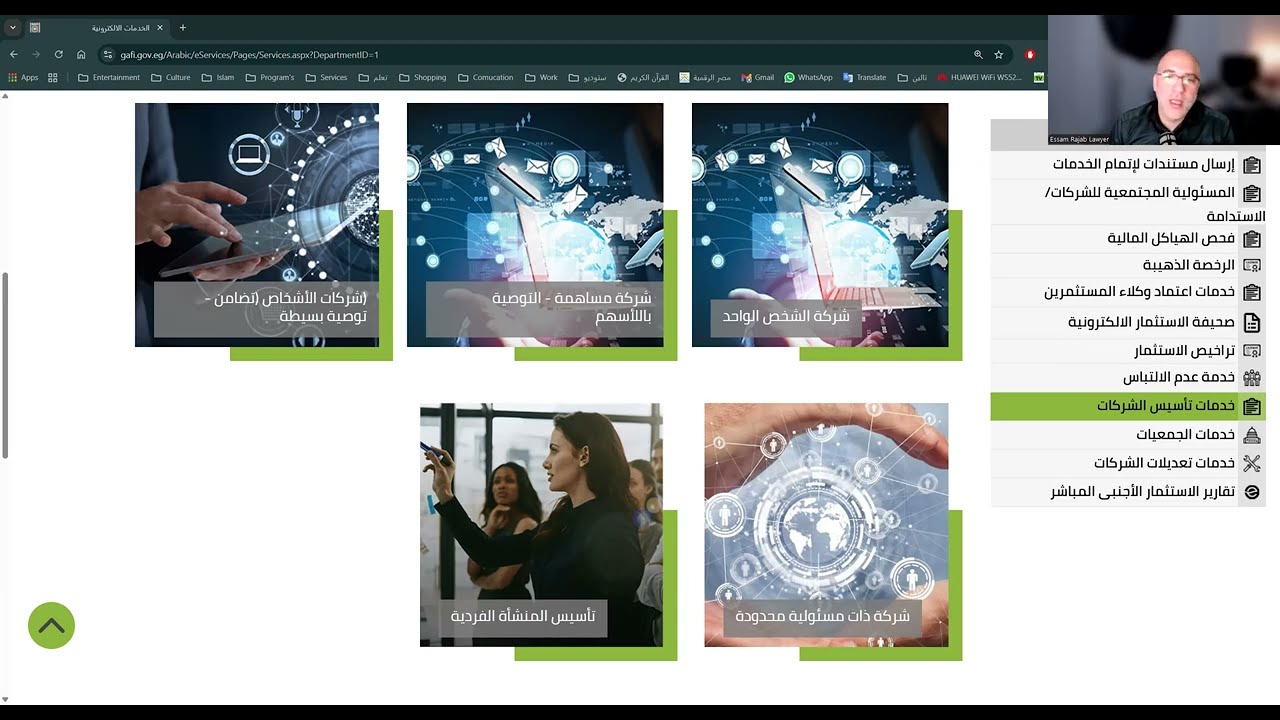Select الرخصة الذهبية menu item
This screenshot has width=1280, height=720.
1128,265
